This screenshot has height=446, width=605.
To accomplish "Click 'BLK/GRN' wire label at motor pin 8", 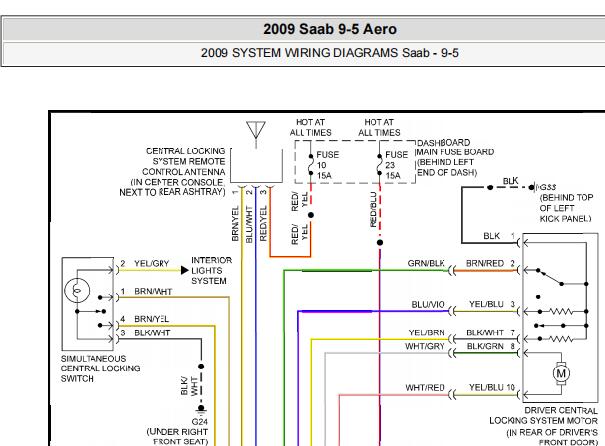I will (485, 346).
